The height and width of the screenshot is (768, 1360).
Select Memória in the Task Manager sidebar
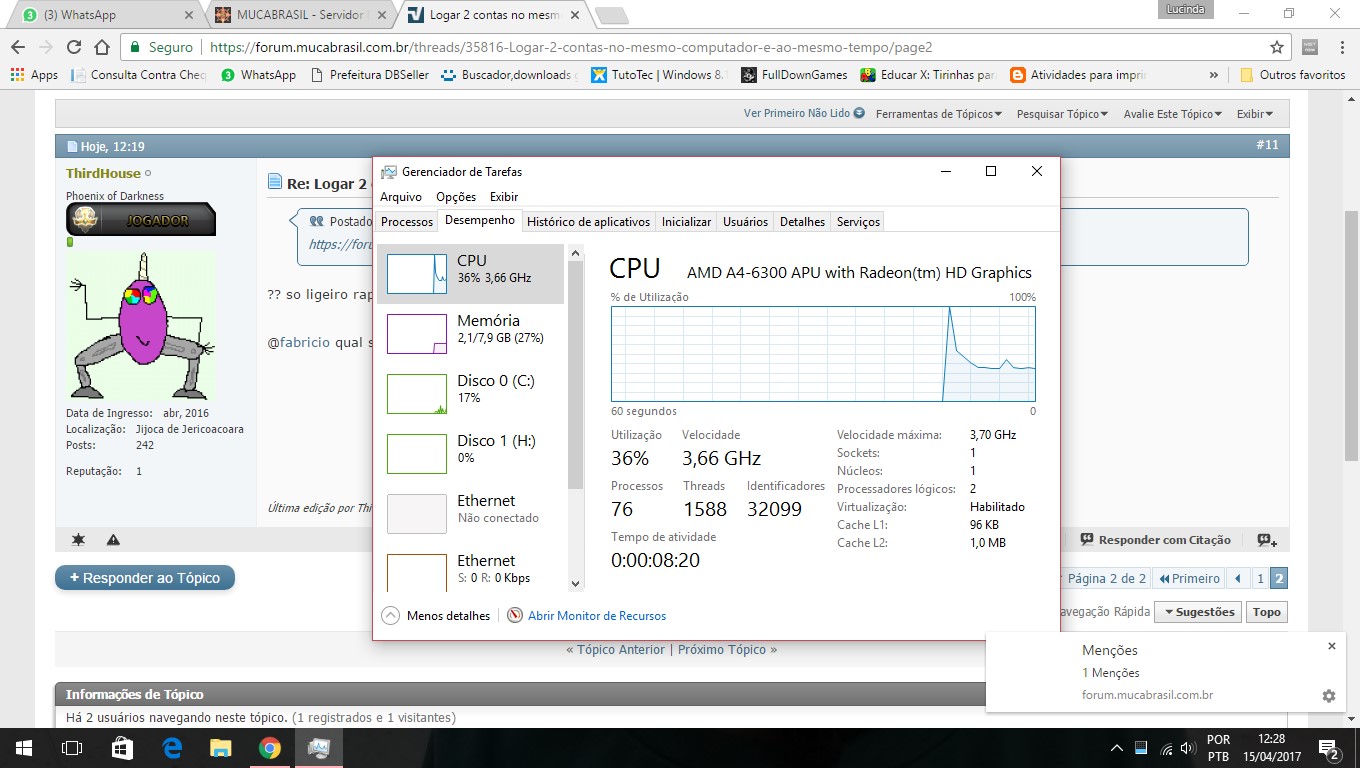coord(471,333)
